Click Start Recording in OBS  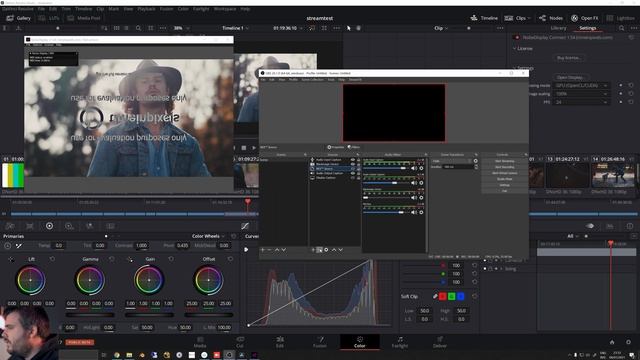pyautogui.click(x=504, y=167)
